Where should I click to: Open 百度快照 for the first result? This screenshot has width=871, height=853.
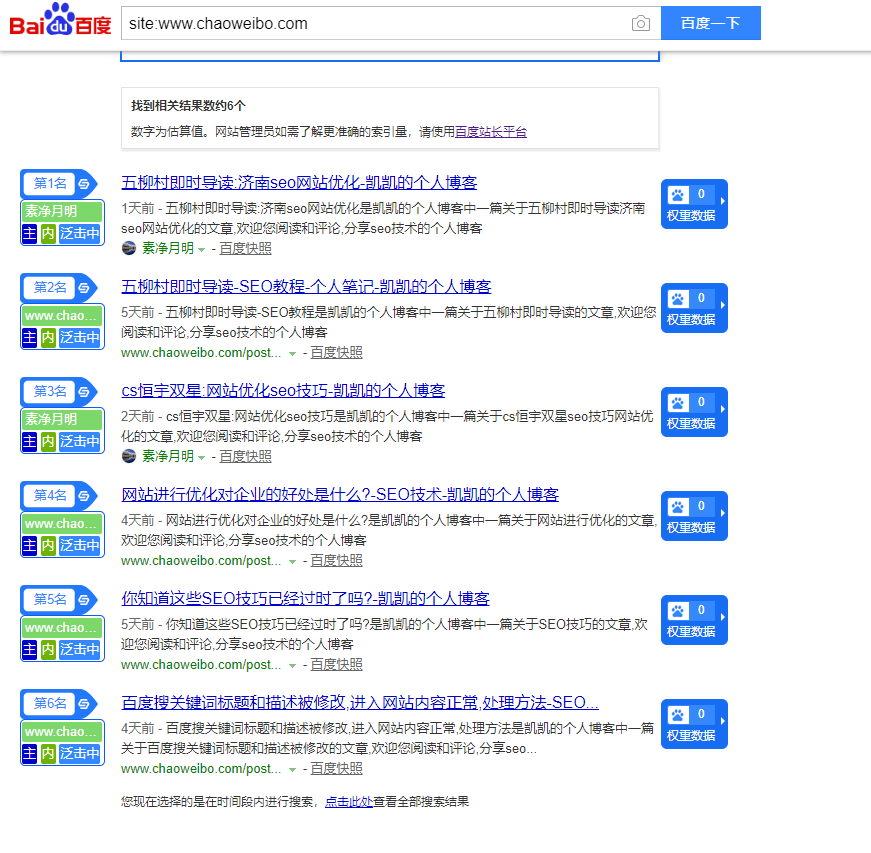tap(246, 249)
